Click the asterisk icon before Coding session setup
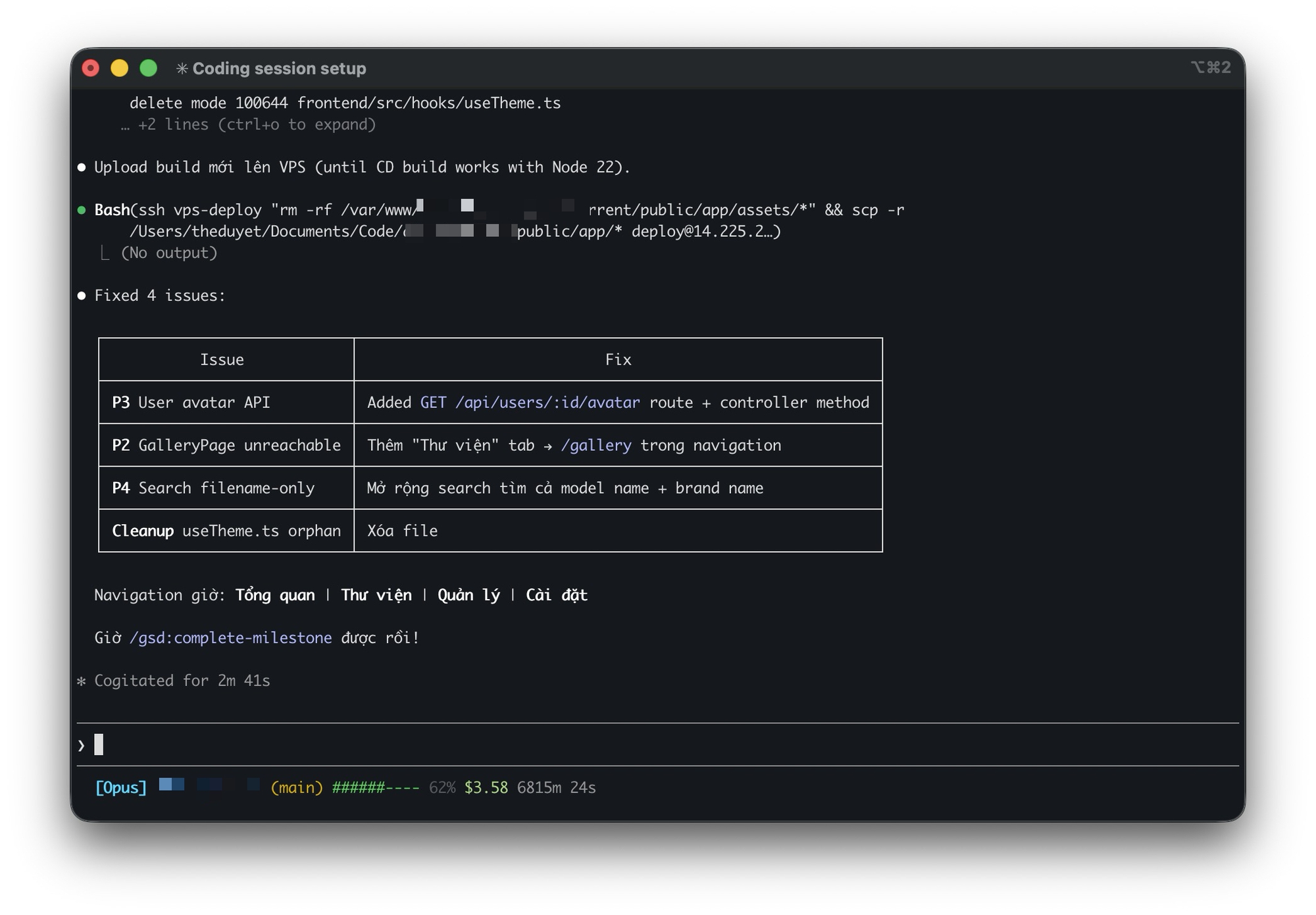The image size is (1316, 915). tap(182, 68)
